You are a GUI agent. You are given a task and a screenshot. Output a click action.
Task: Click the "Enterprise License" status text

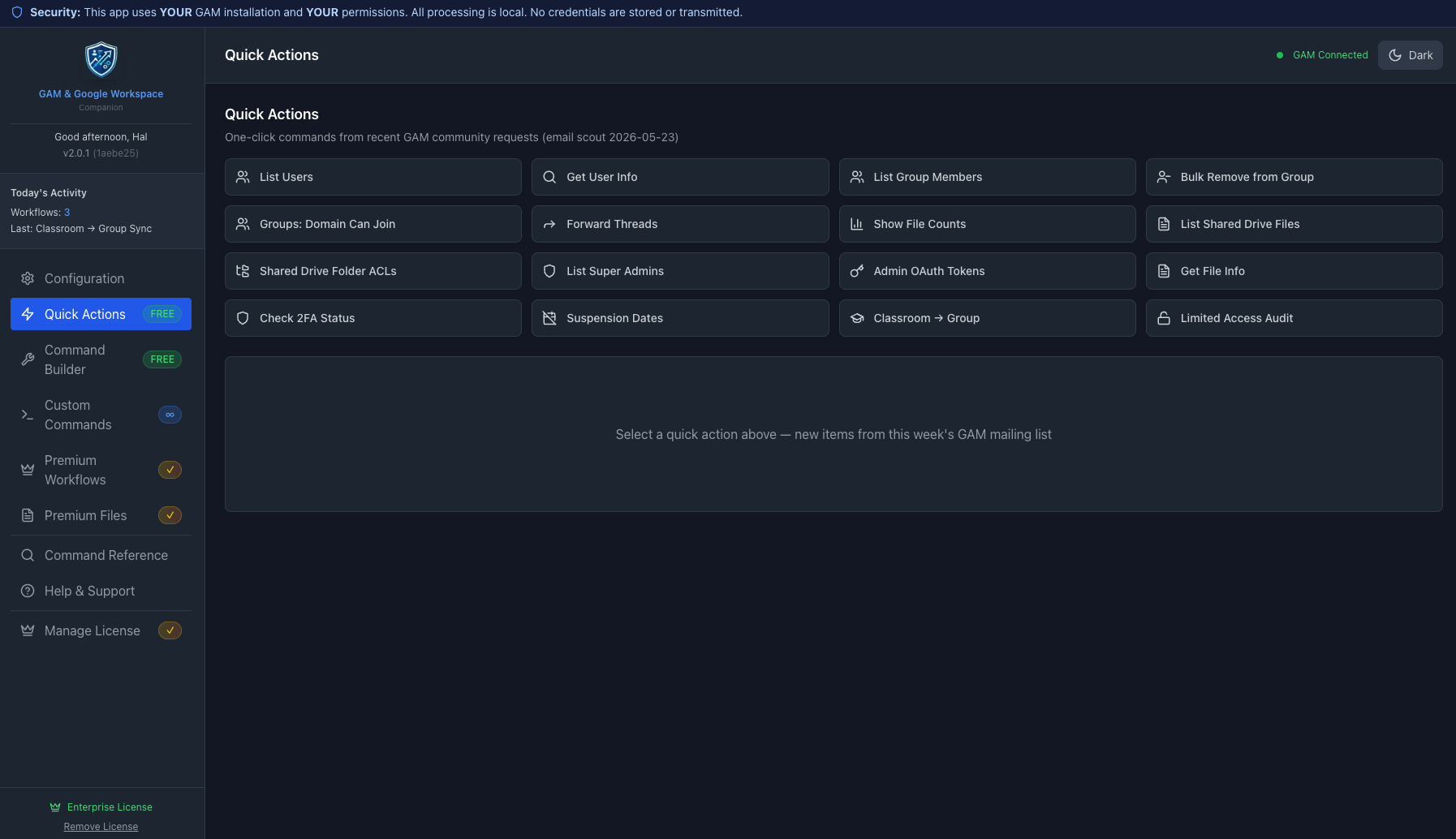[110, 807]
